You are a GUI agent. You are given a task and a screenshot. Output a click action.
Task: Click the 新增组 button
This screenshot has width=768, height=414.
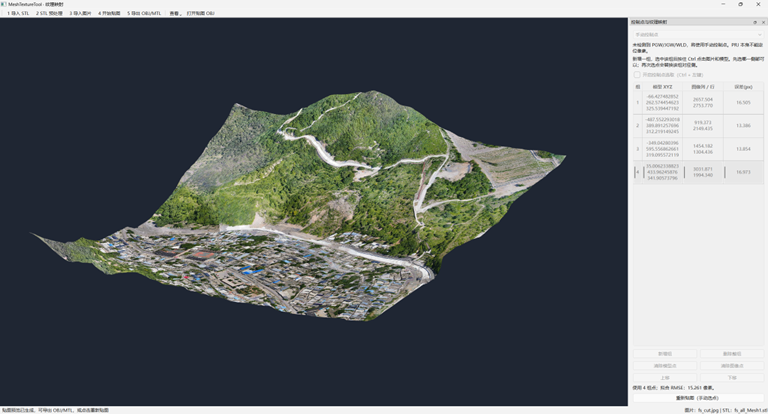(x=665, y=354)
